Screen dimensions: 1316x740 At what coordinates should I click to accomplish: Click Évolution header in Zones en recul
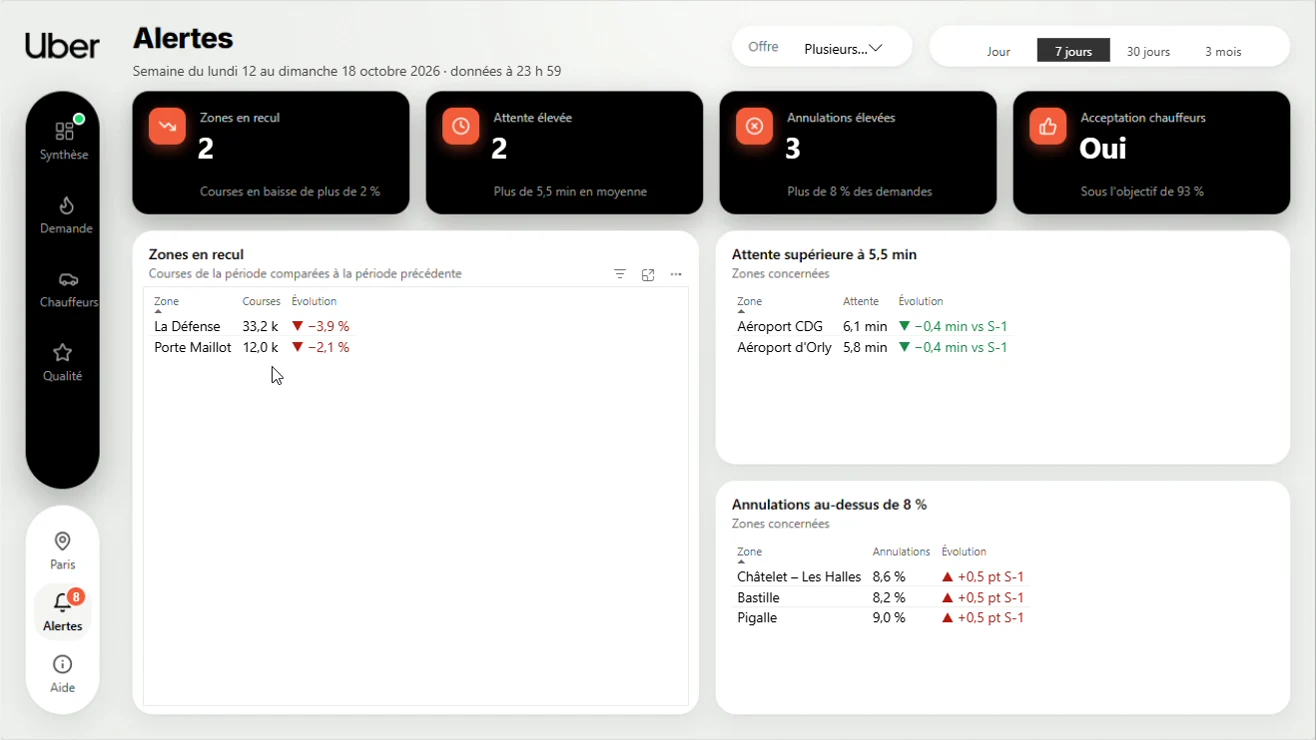[314, 301]
